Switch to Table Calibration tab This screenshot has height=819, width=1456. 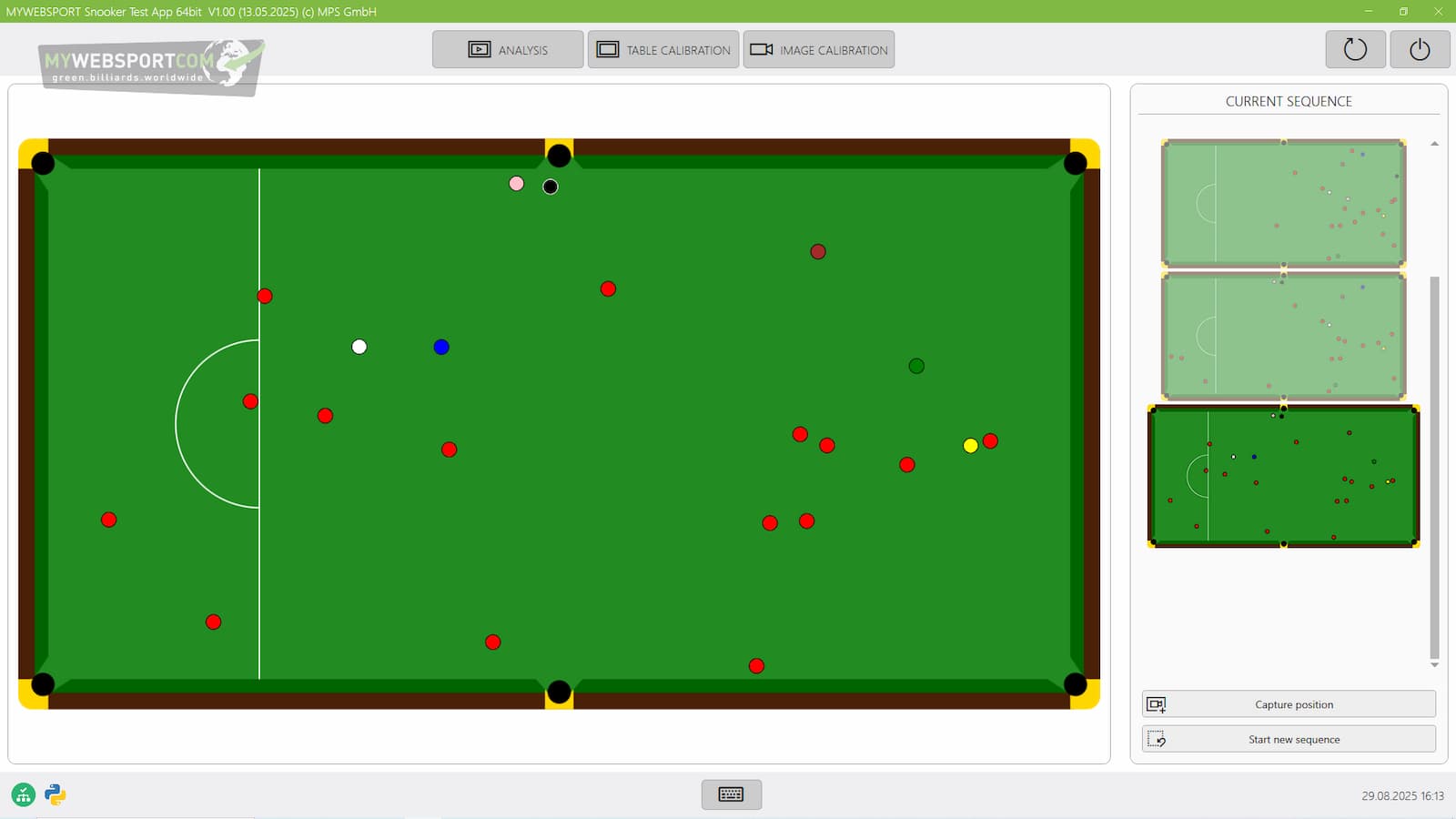click(663, 50)
